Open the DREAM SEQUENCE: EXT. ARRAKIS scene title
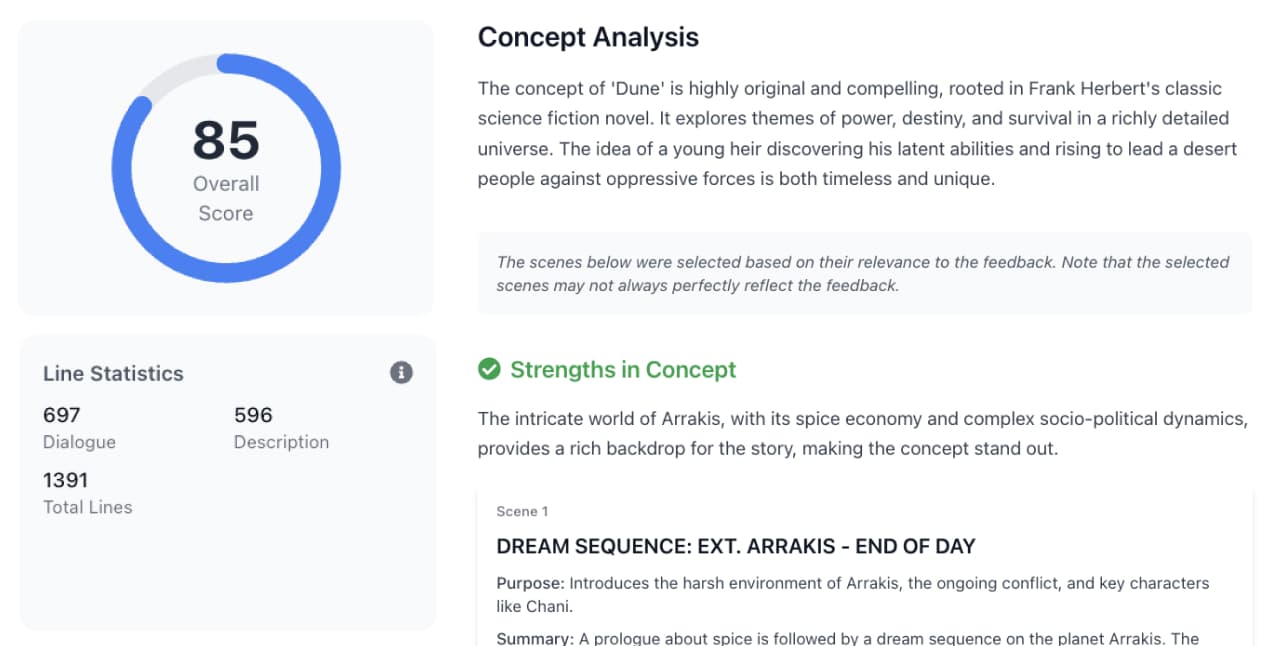 [x=736, y=547]
